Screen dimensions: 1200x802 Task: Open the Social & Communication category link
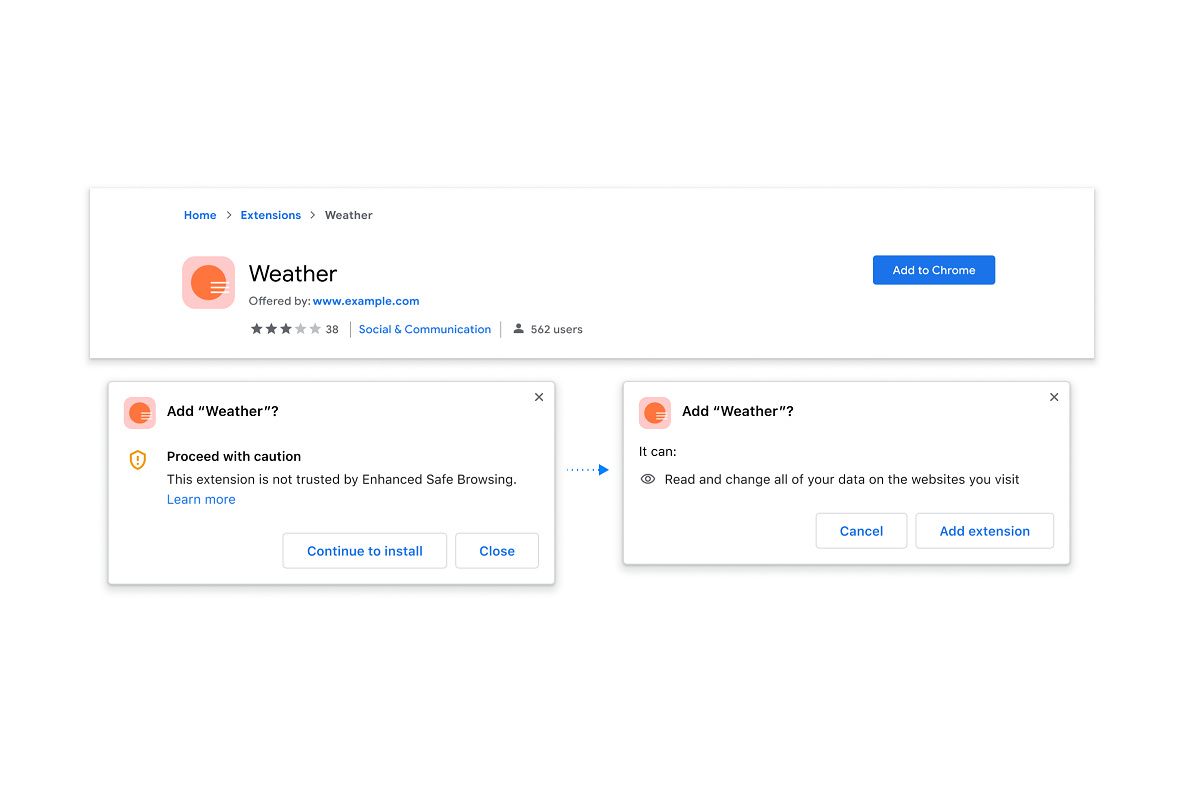coord(425,329)
